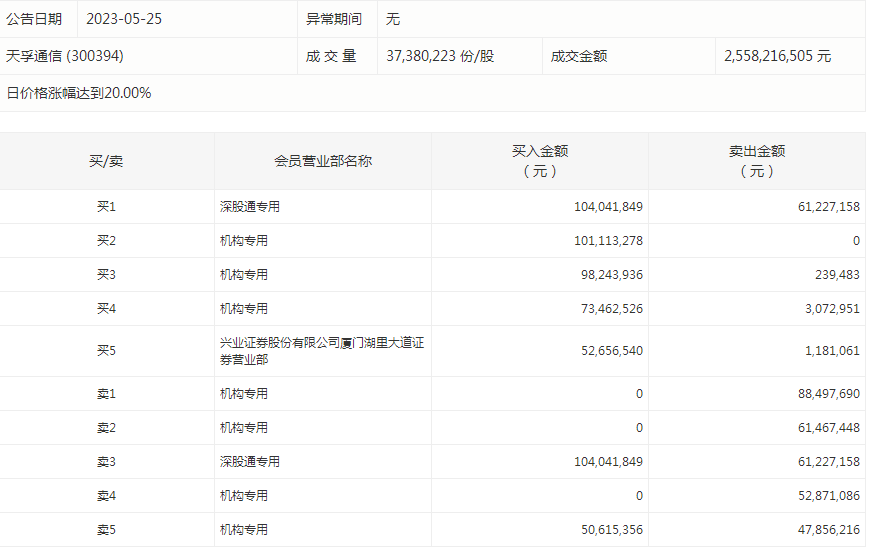Screen dimensions: 869x549
Task: Select buy amount 101,113,278
Action: 608,240
